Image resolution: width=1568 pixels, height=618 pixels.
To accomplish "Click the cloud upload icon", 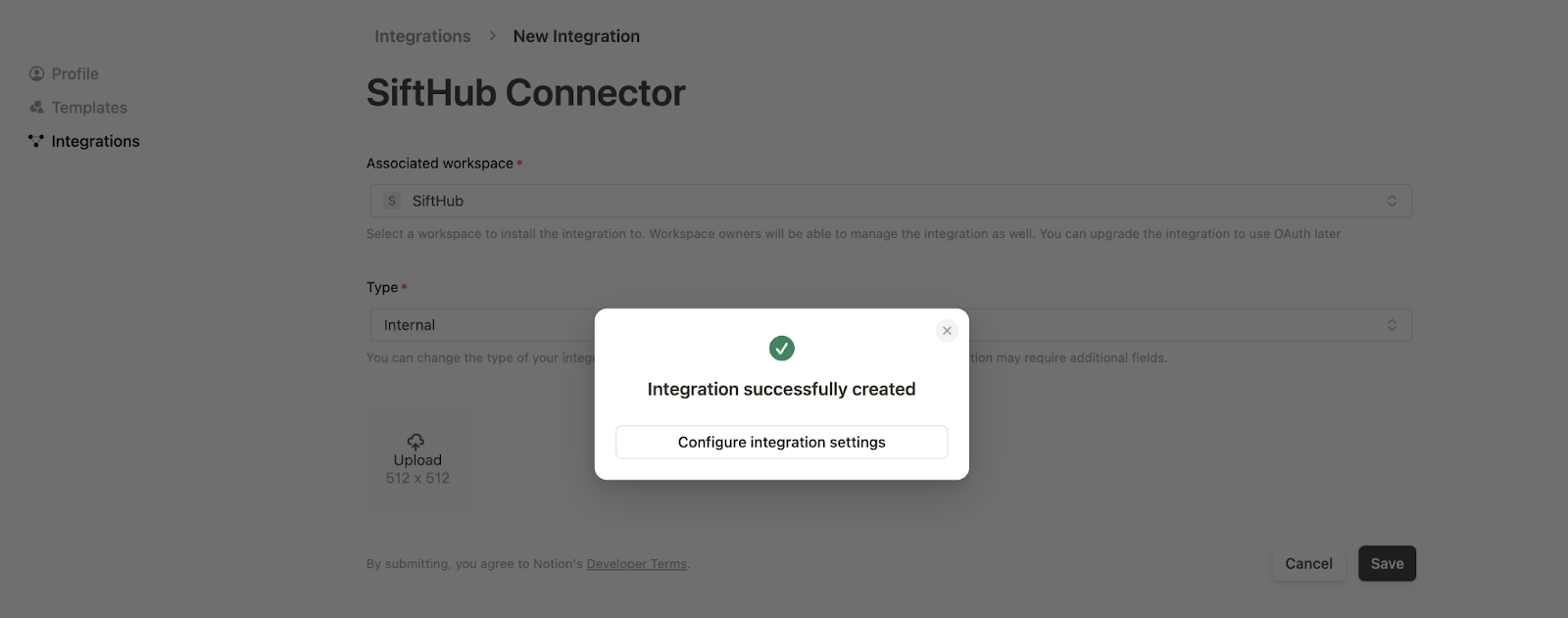I will coord(416,442).
